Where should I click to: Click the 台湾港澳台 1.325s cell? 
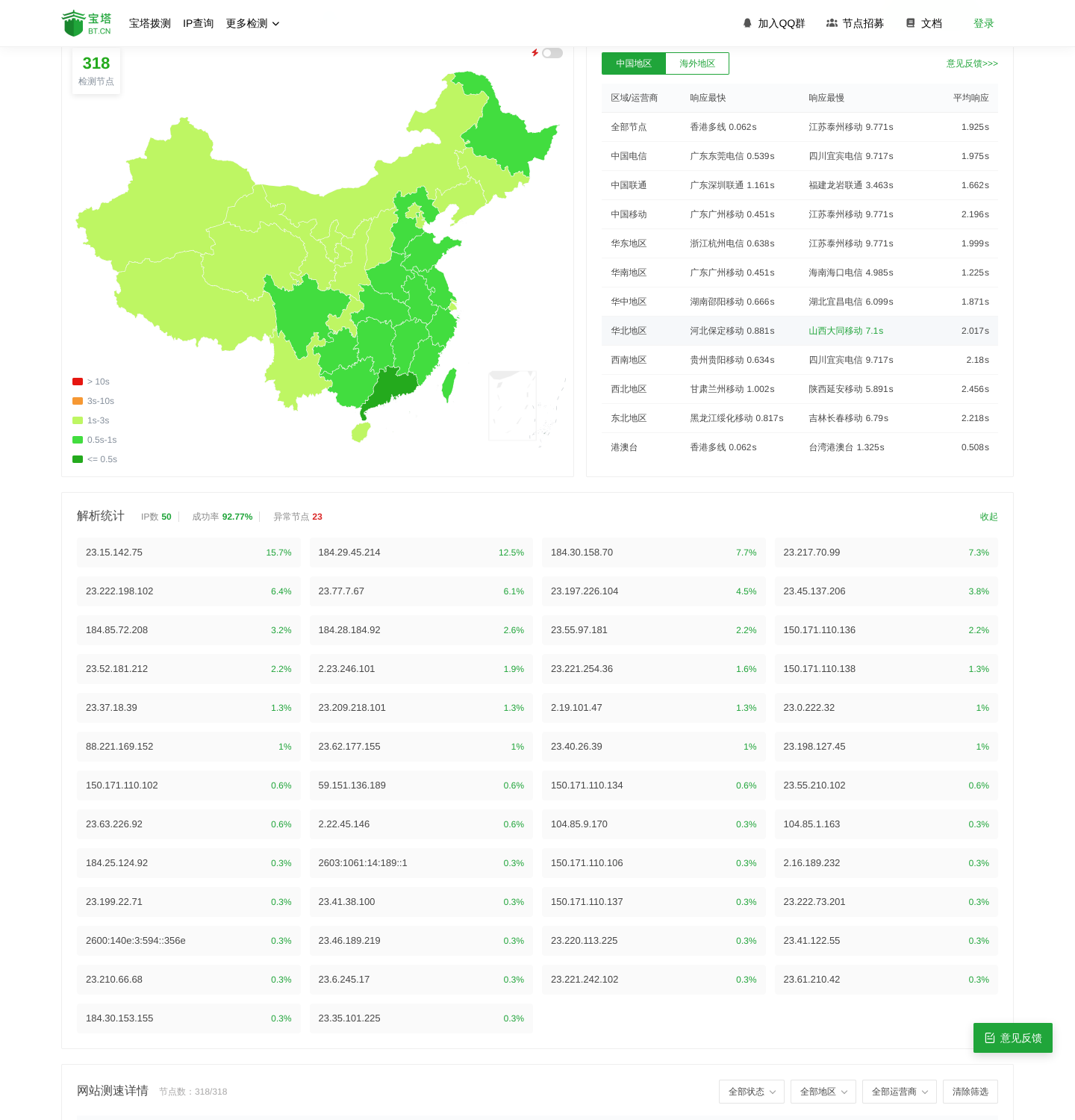[x=847, y=447]
